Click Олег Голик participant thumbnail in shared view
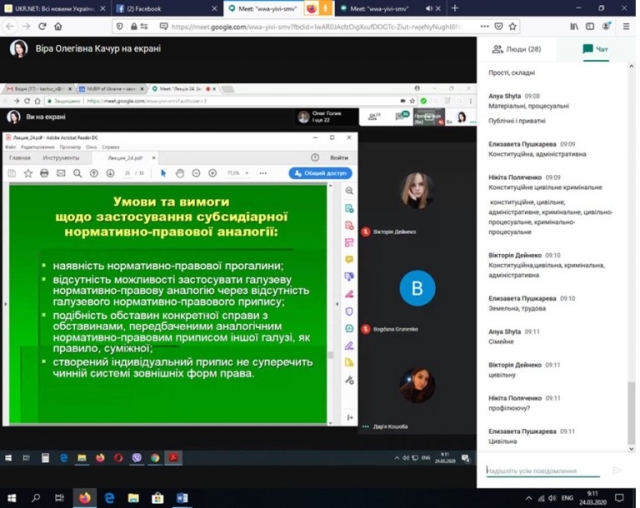 326,117
